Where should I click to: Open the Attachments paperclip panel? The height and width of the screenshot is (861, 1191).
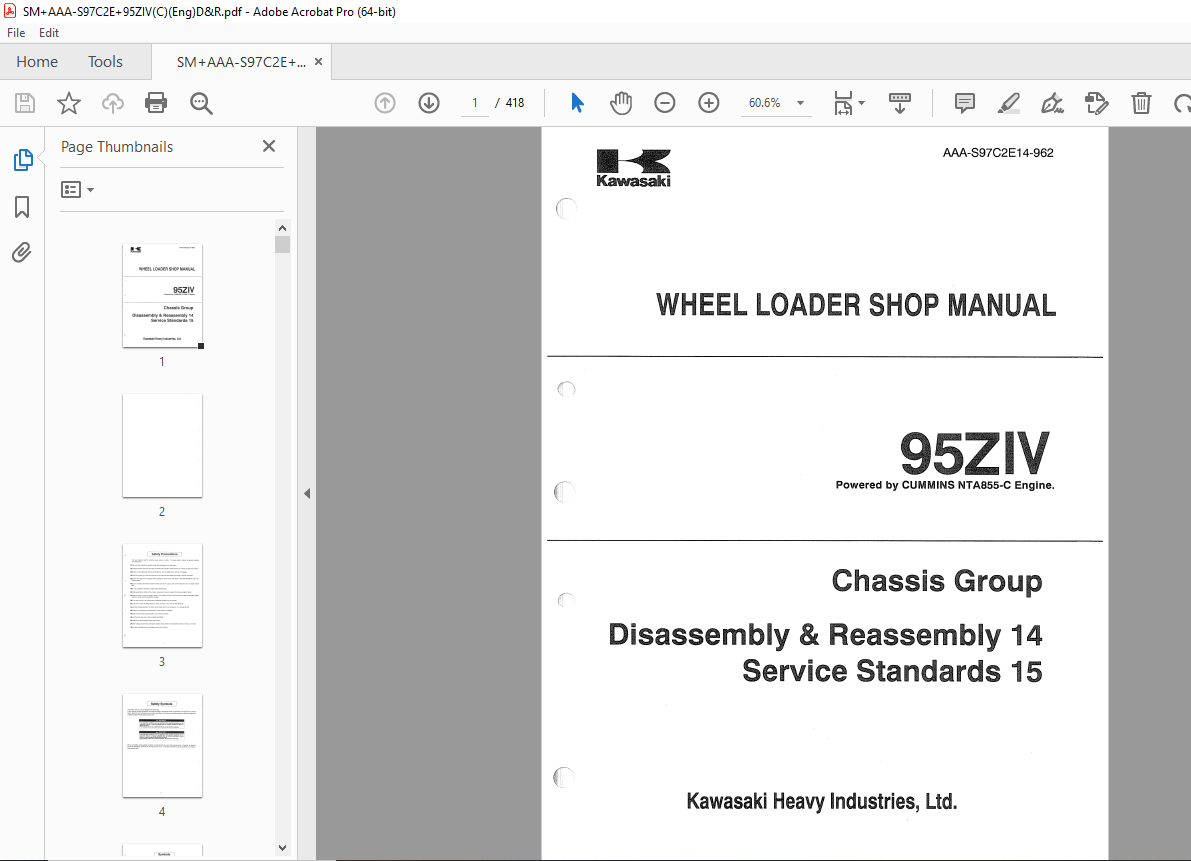(22, 252)
